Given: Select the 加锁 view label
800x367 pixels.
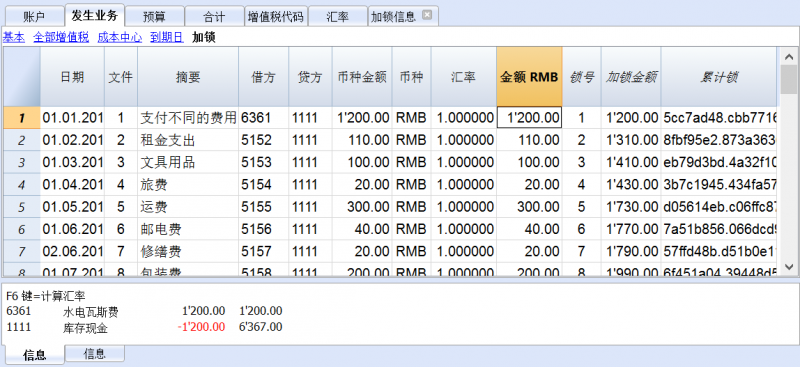Looking at the screenshot, I should coord(204,37).
